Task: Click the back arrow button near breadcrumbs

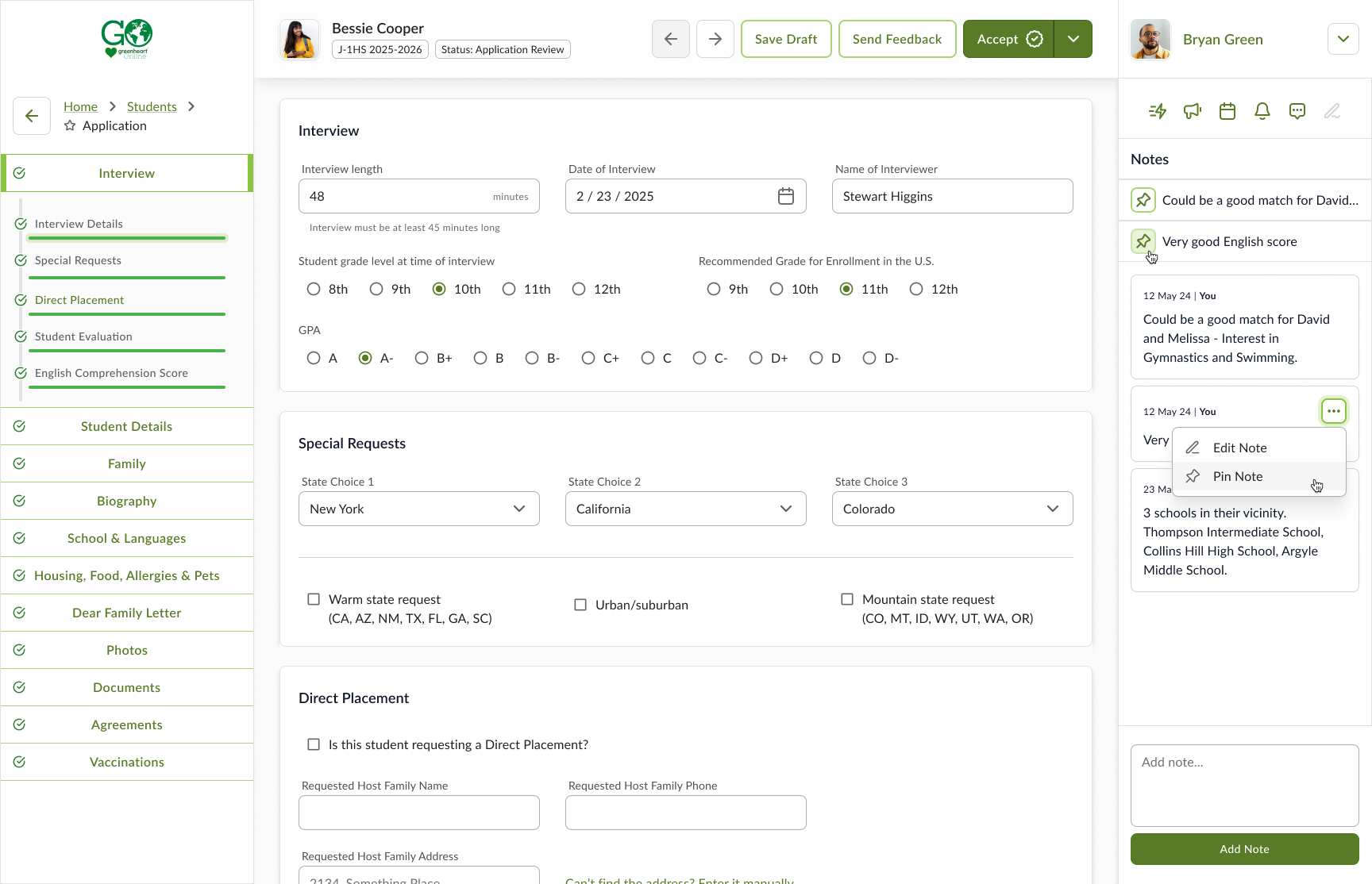Action: (32, 116)
